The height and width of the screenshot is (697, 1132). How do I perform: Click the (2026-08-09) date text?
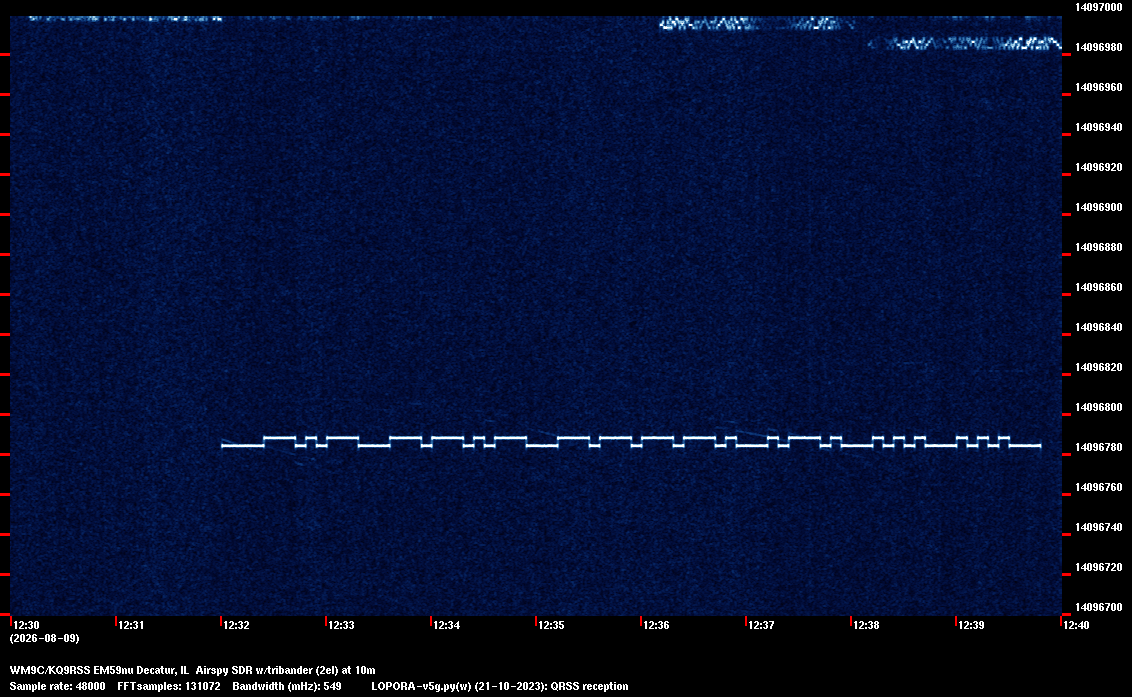(x=44, y=638)
